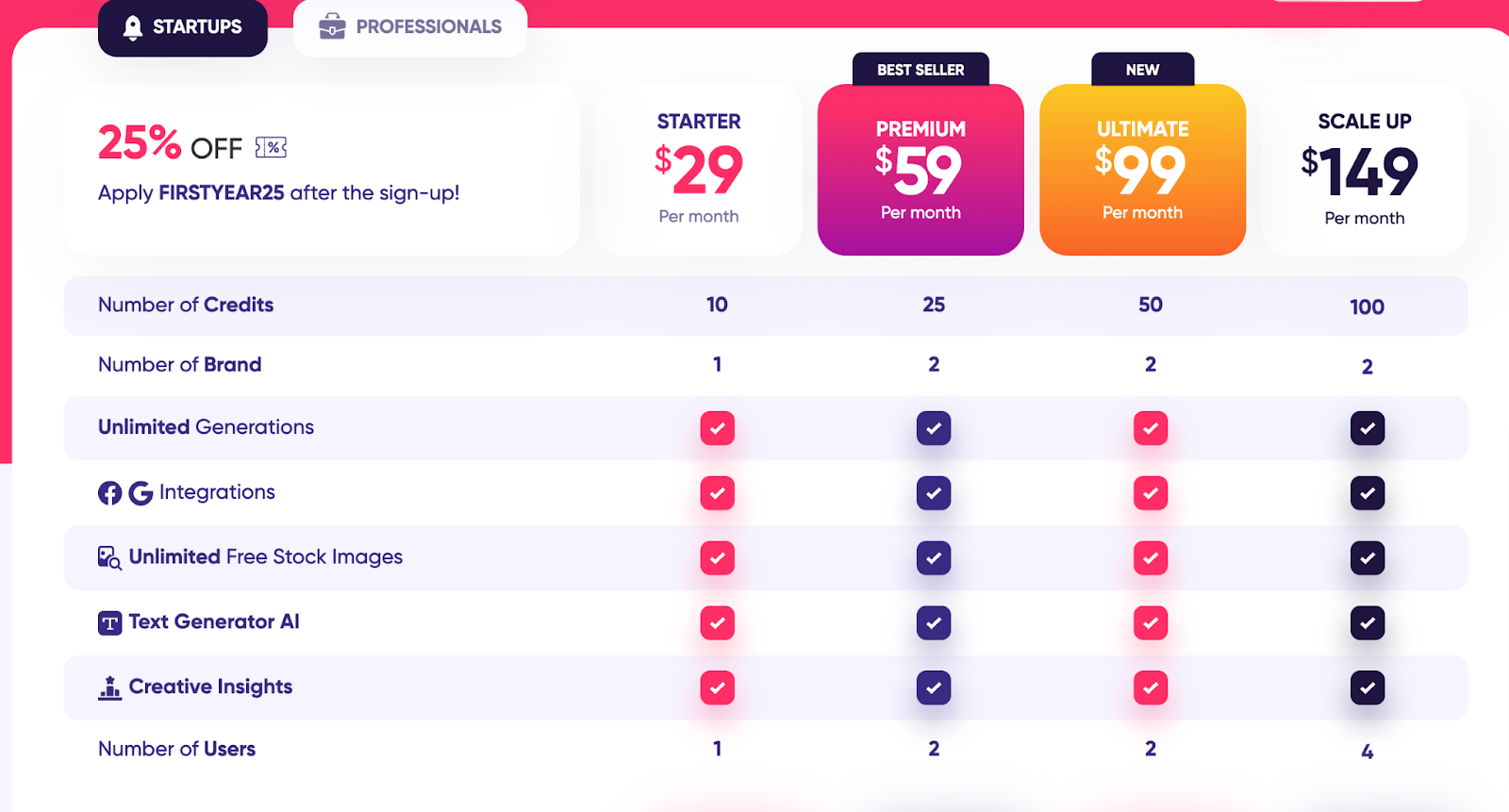Click the Text Generator AI icon
The height and width of the screenshot is (812, 1509).
[x=109, y=623]
